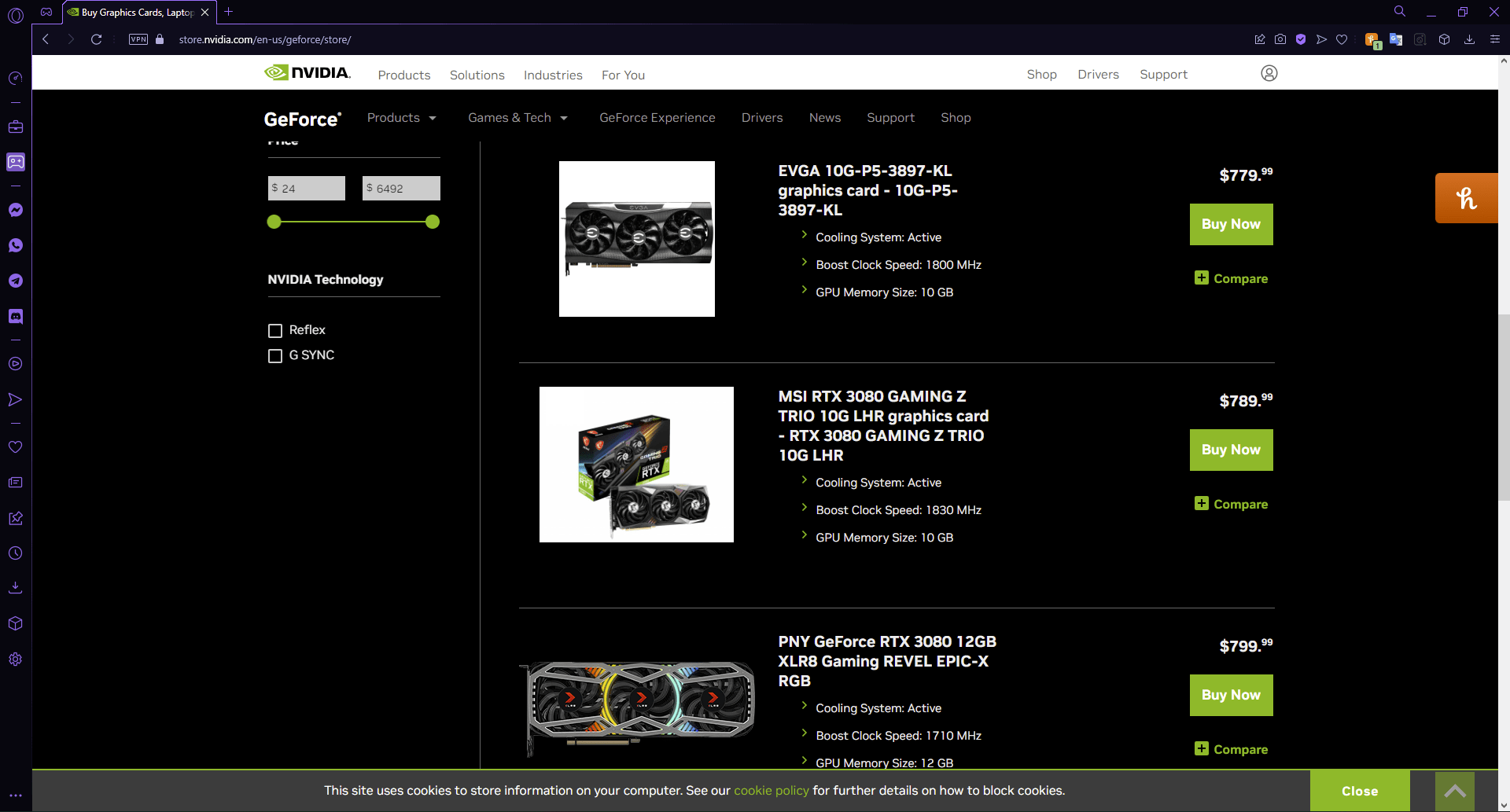The height and width of the screenshot is (812, 1510).
Task: Open the Opera GX main menu
Action: click(16, 14)
